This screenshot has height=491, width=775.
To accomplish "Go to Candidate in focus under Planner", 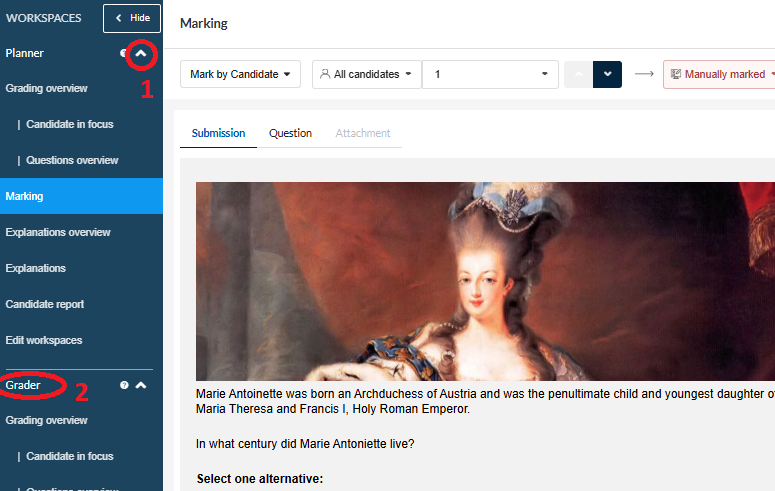I will [70, 124].
